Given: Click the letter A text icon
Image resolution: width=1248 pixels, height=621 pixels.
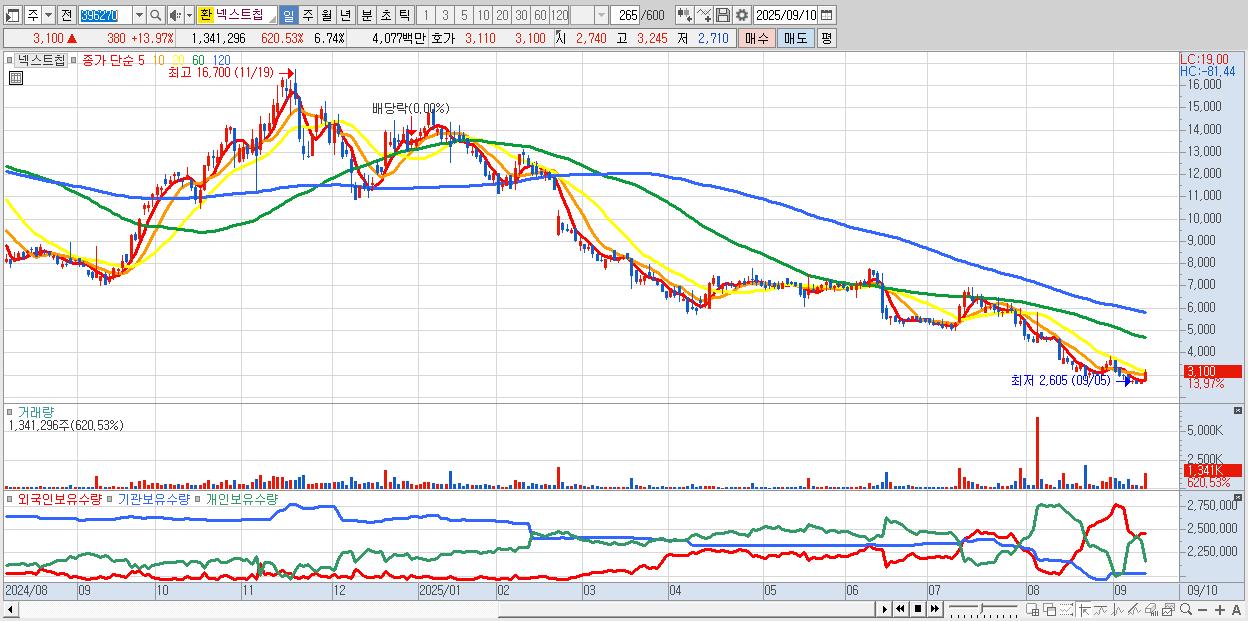Looking at the screenshot, I should (x=1236, y=610).
